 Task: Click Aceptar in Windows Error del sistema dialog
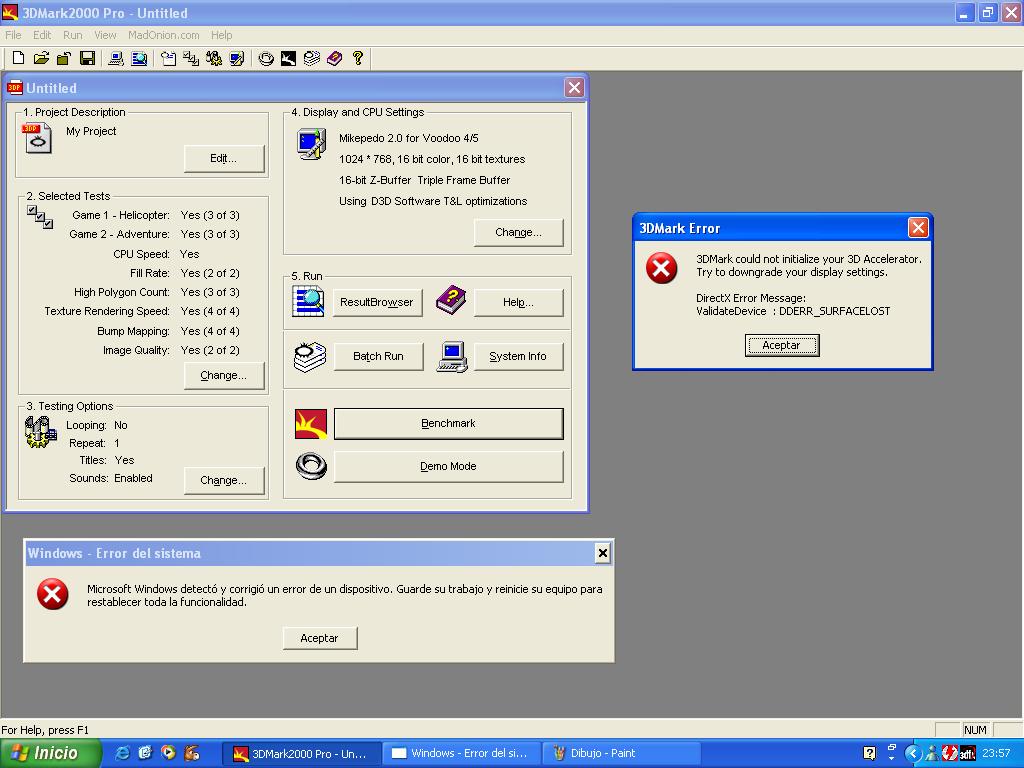(x=320, y=638)
